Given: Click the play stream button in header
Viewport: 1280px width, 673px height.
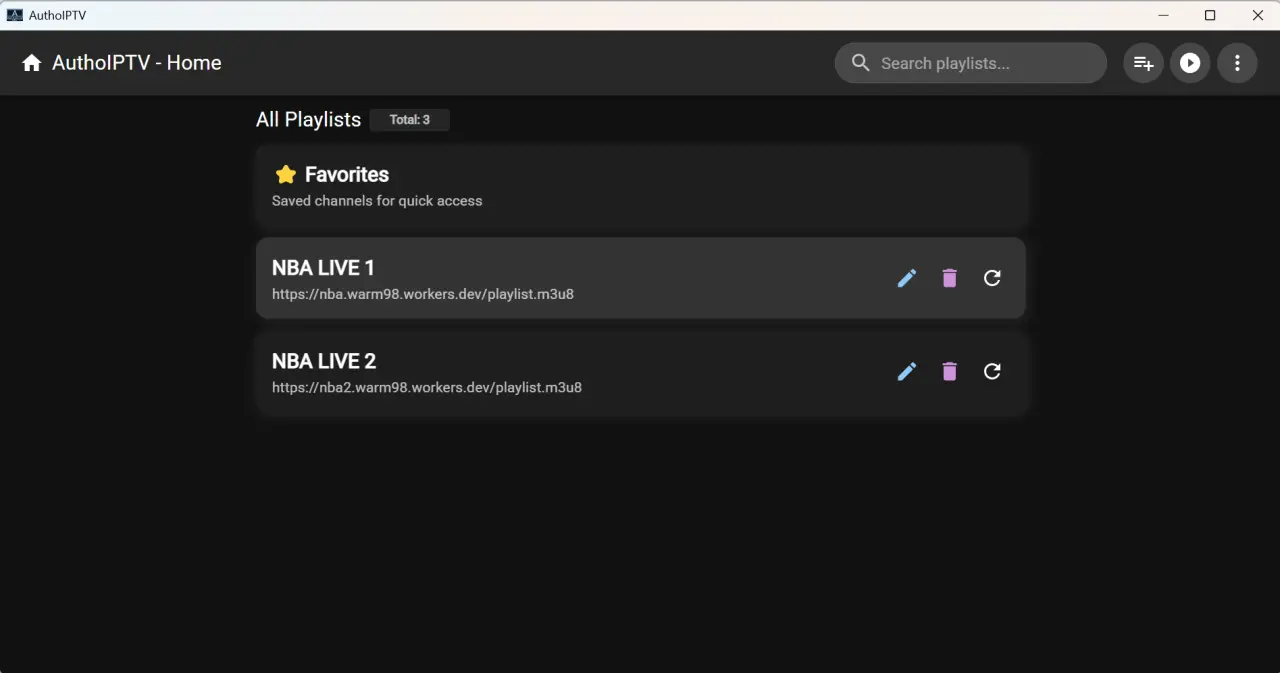Looking at the screenshot, I should pyautogui.click(x=1190, y=63).
